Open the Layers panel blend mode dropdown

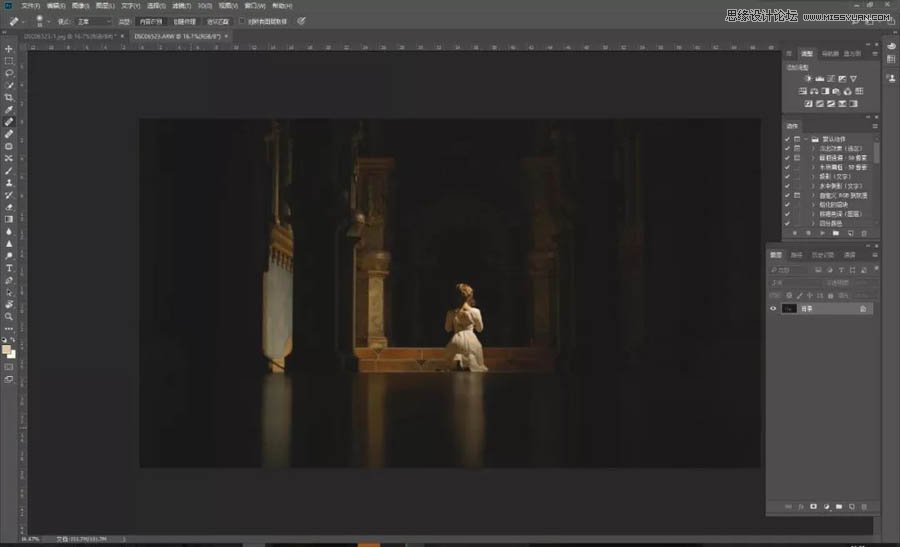pyautogui.click(x=796, y=283)
